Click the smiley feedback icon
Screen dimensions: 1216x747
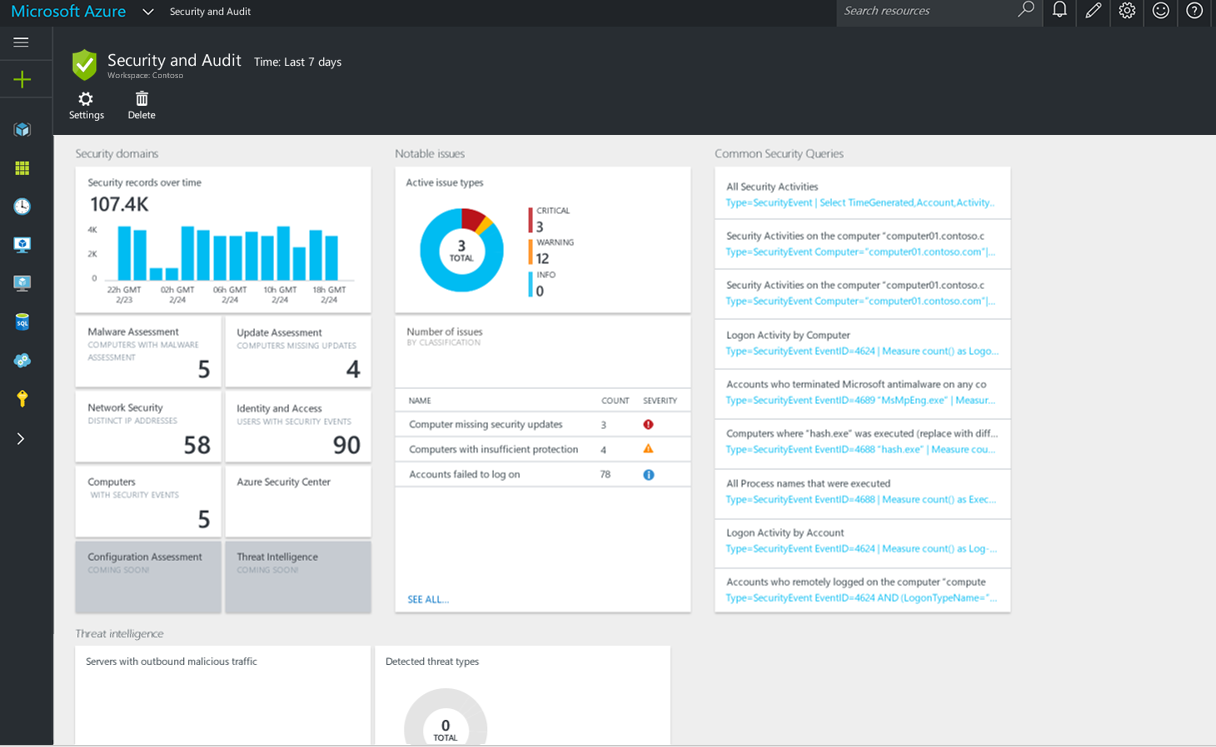click(1159, 12)
